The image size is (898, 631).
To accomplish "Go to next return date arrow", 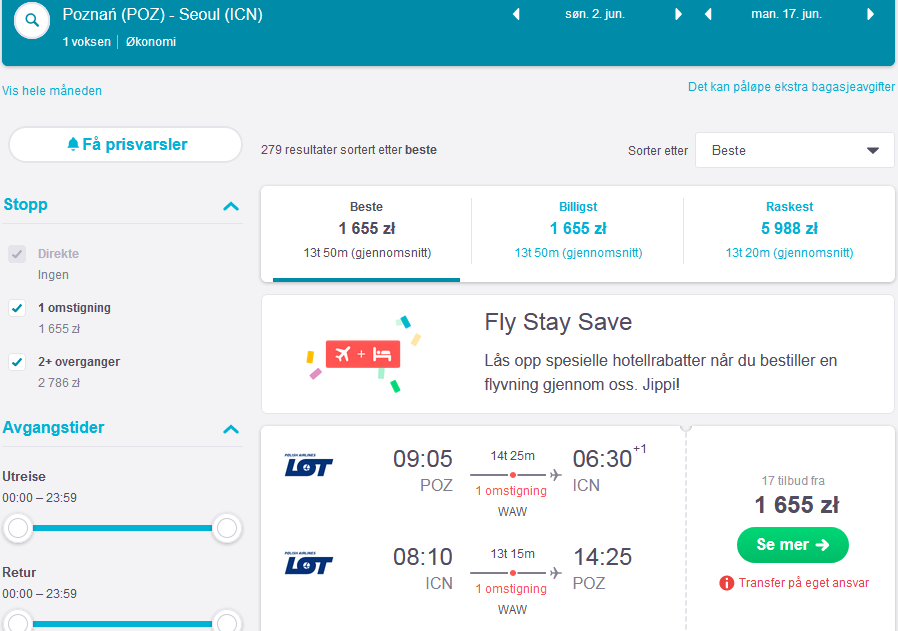I will (x=871, y=14).
